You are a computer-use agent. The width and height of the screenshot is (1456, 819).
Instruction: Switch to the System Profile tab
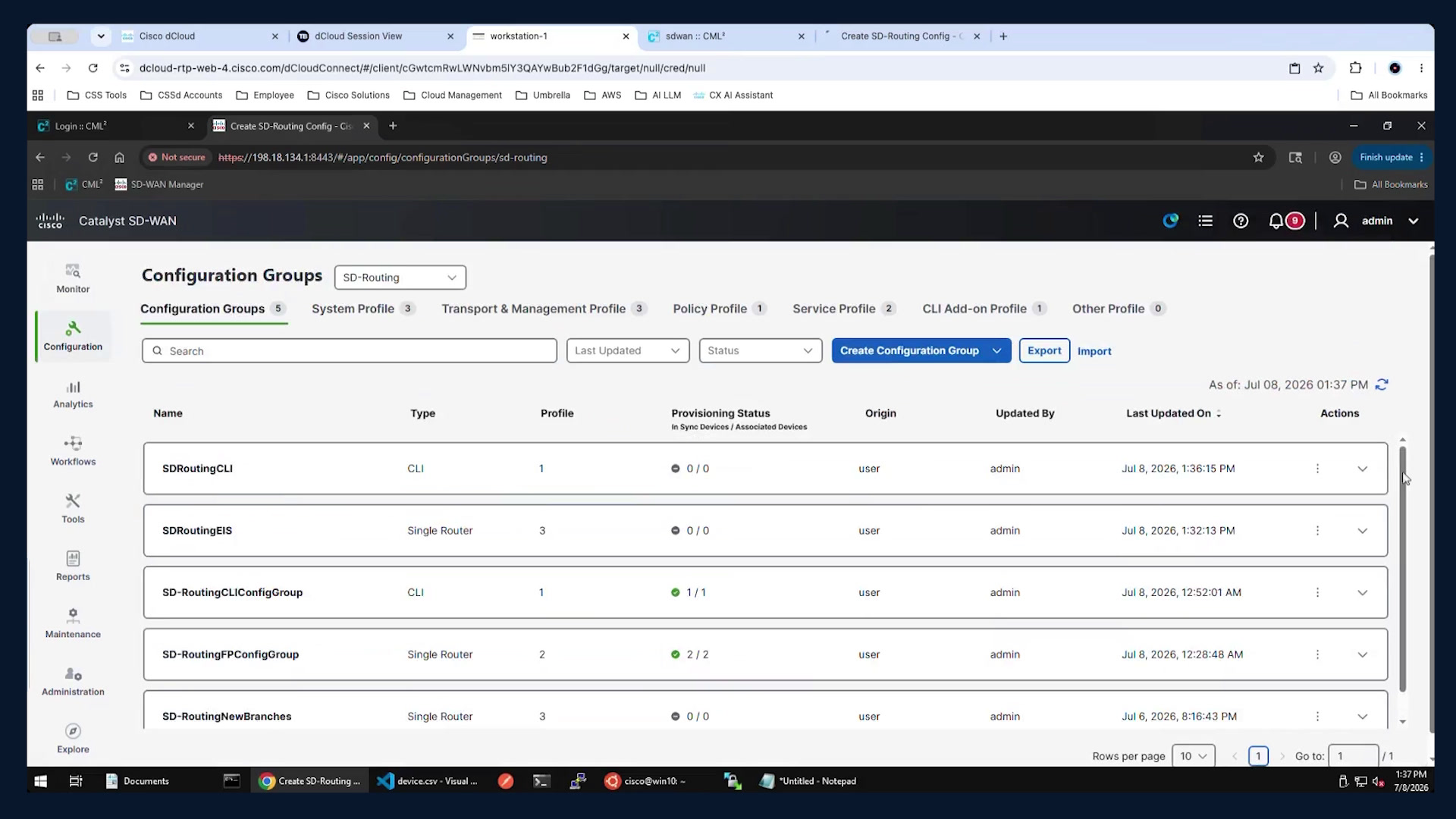[x=363, y=309]
